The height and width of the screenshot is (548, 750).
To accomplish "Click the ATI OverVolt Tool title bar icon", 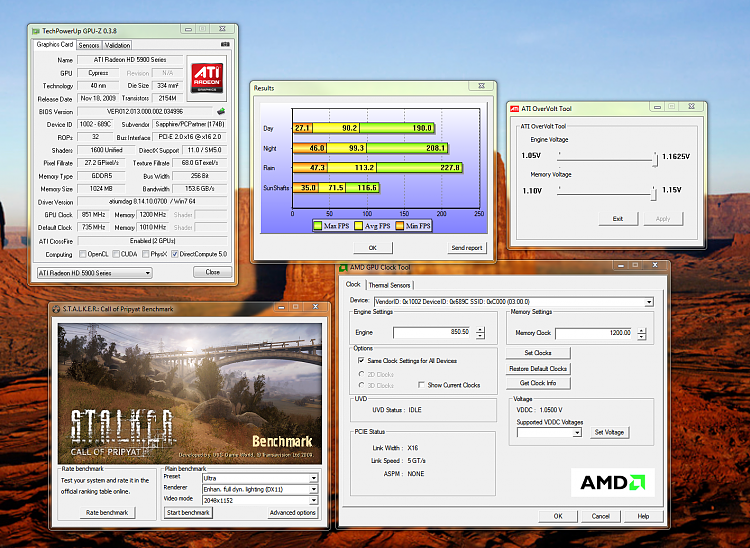I will coord(515,109).
